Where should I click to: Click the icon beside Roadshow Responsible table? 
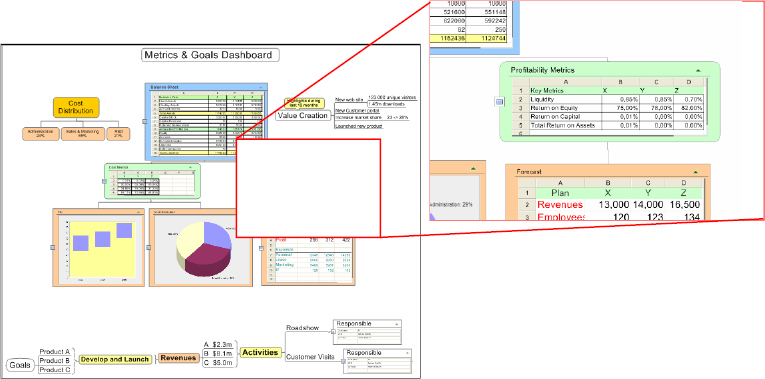(332, 332)
